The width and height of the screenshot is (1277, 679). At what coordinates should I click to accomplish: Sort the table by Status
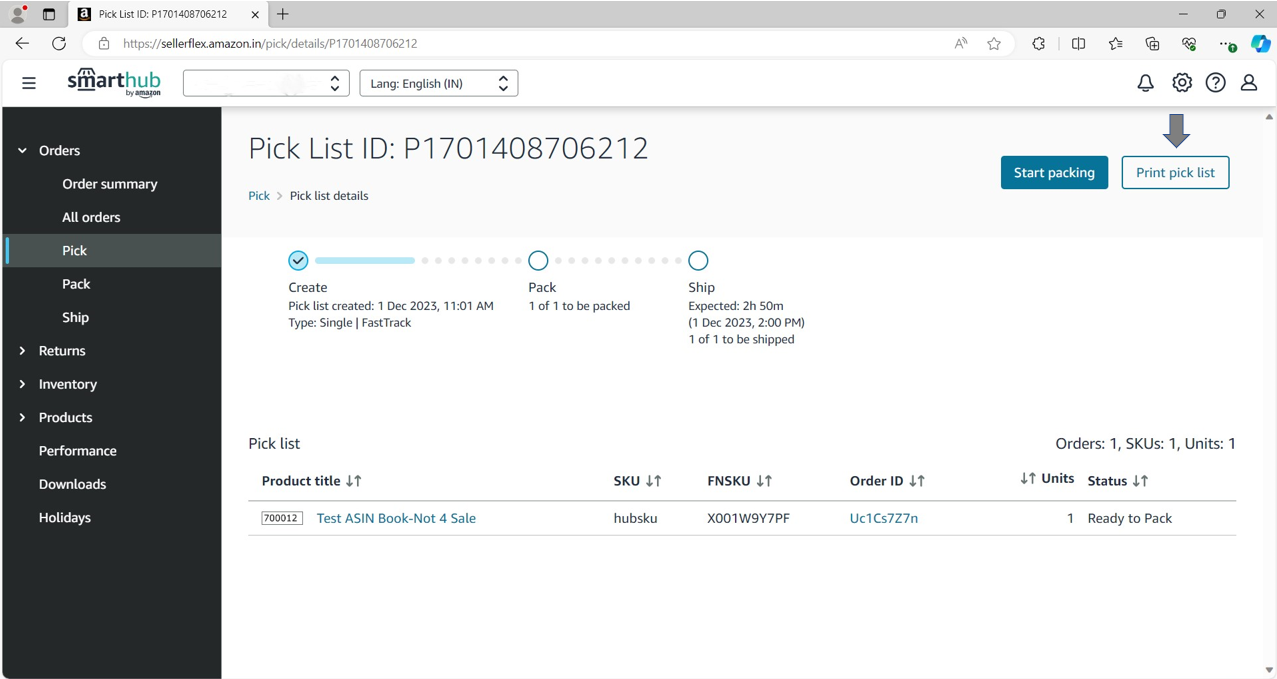[x=1118, y=481]
